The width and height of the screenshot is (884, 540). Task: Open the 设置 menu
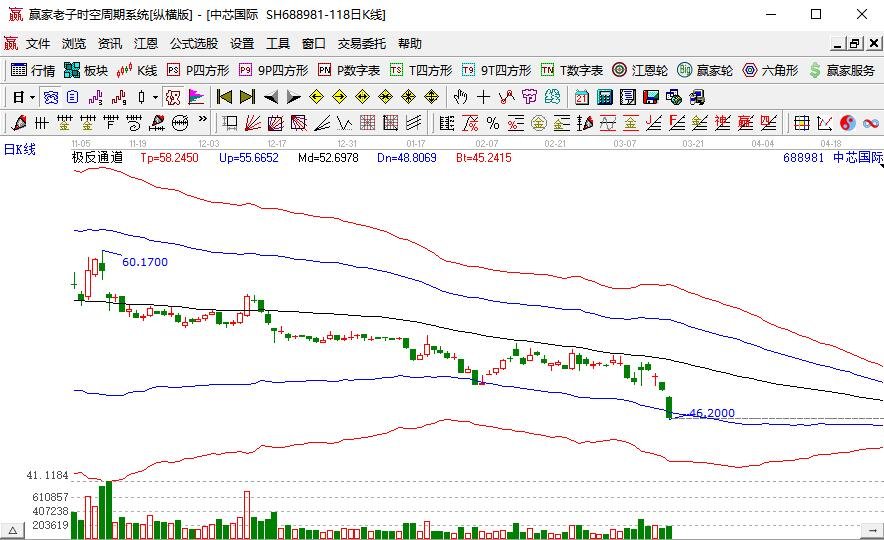pos(242,43)
